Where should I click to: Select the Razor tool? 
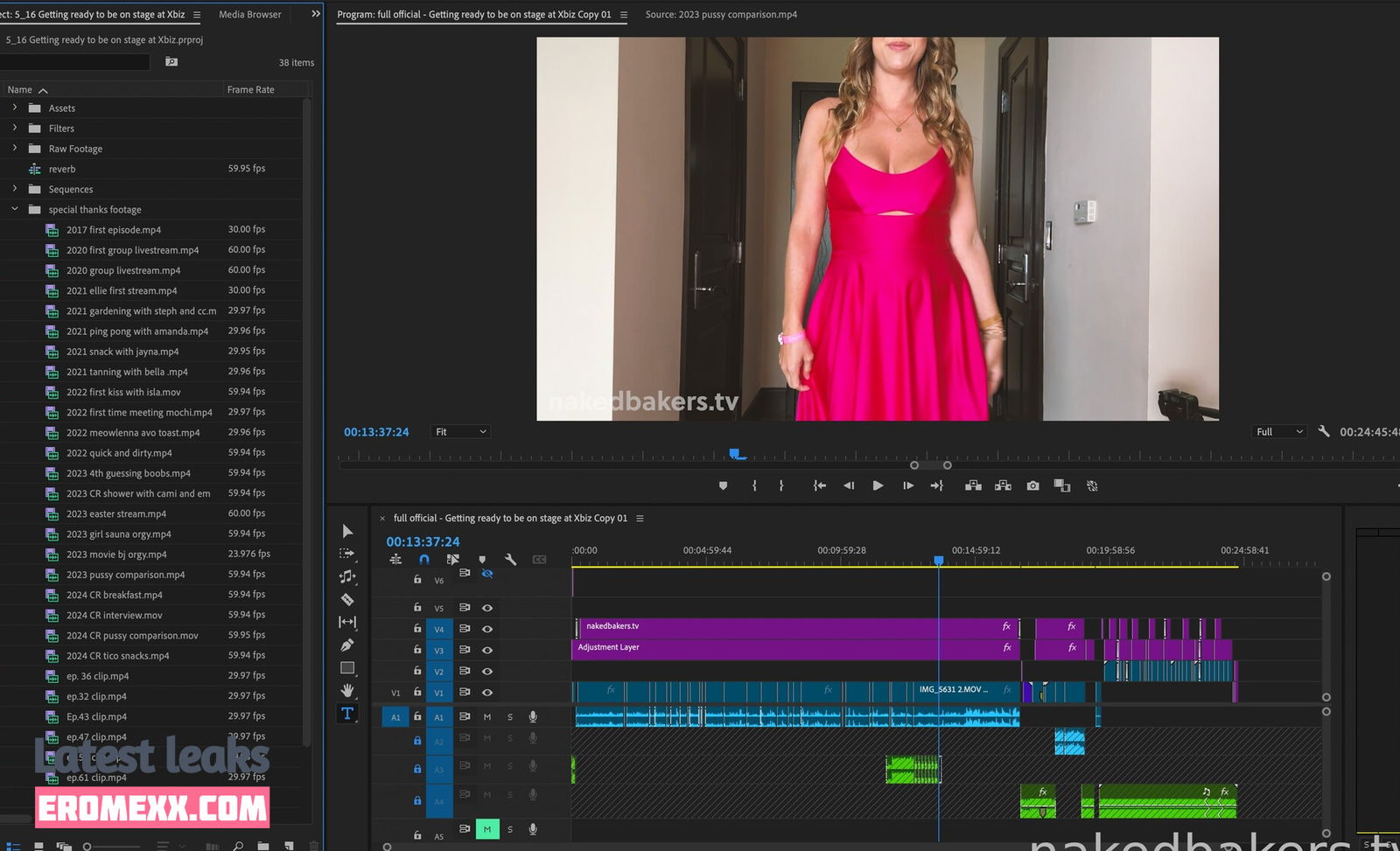click(347, 599)
